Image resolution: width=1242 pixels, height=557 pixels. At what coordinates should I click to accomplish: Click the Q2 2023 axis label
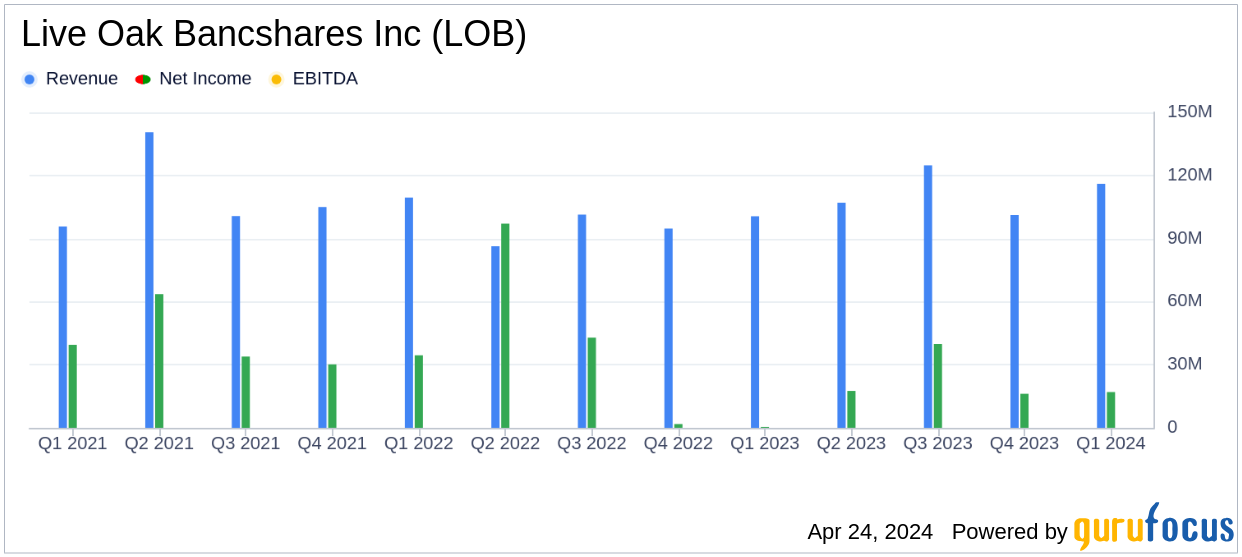[x=851, y=443]
